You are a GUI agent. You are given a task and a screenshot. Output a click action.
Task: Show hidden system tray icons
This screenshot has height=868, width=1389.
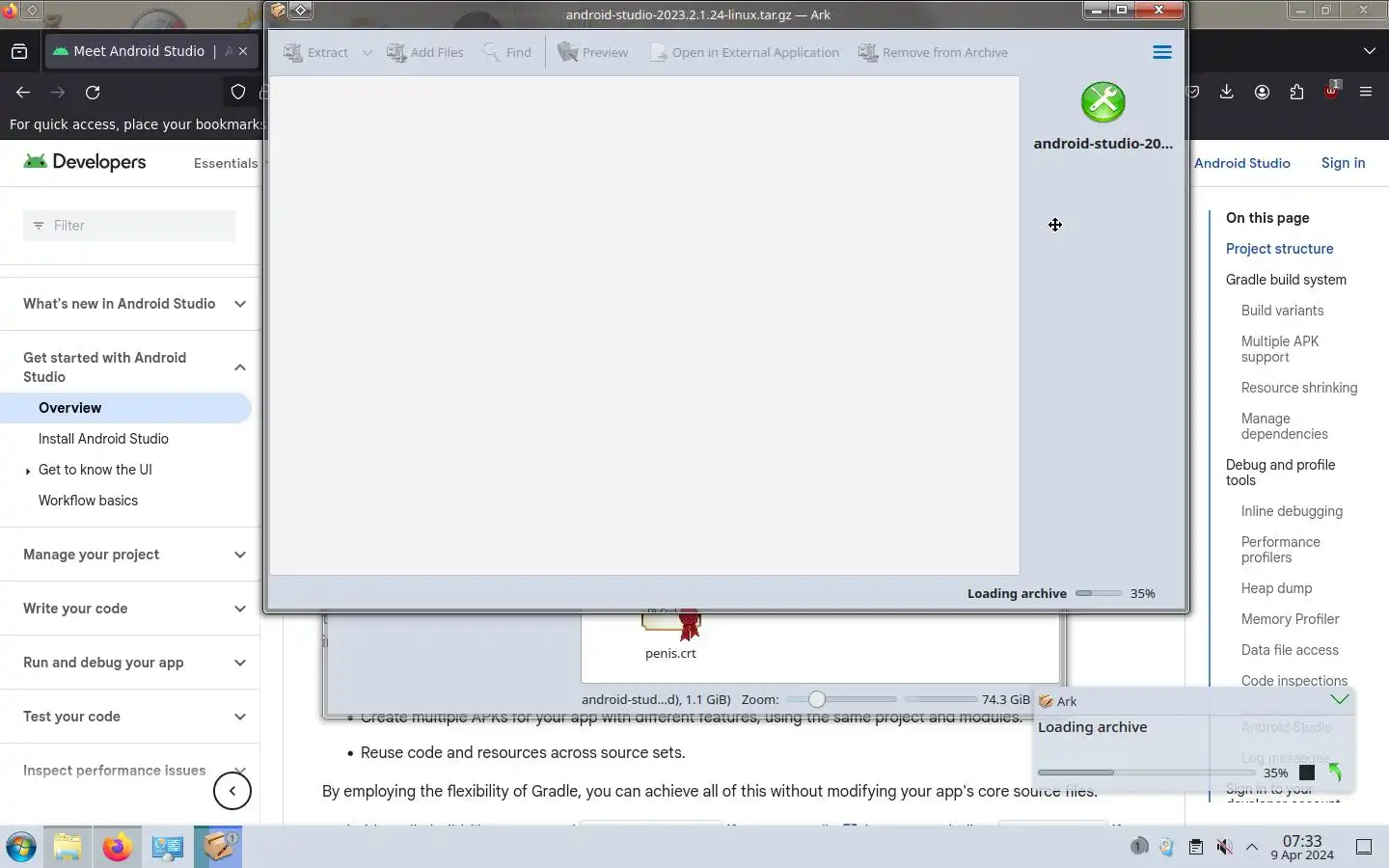click(1252, 847)
